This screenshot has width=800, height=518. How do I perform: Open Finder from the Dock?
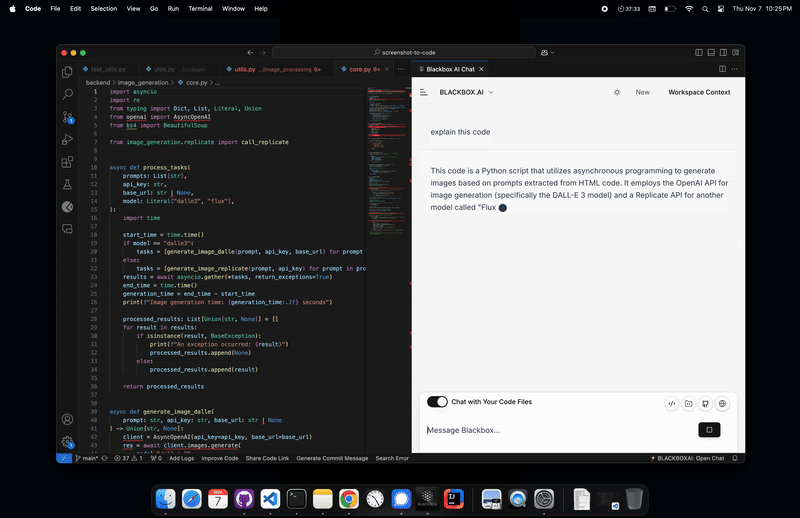tap(165, 499)
